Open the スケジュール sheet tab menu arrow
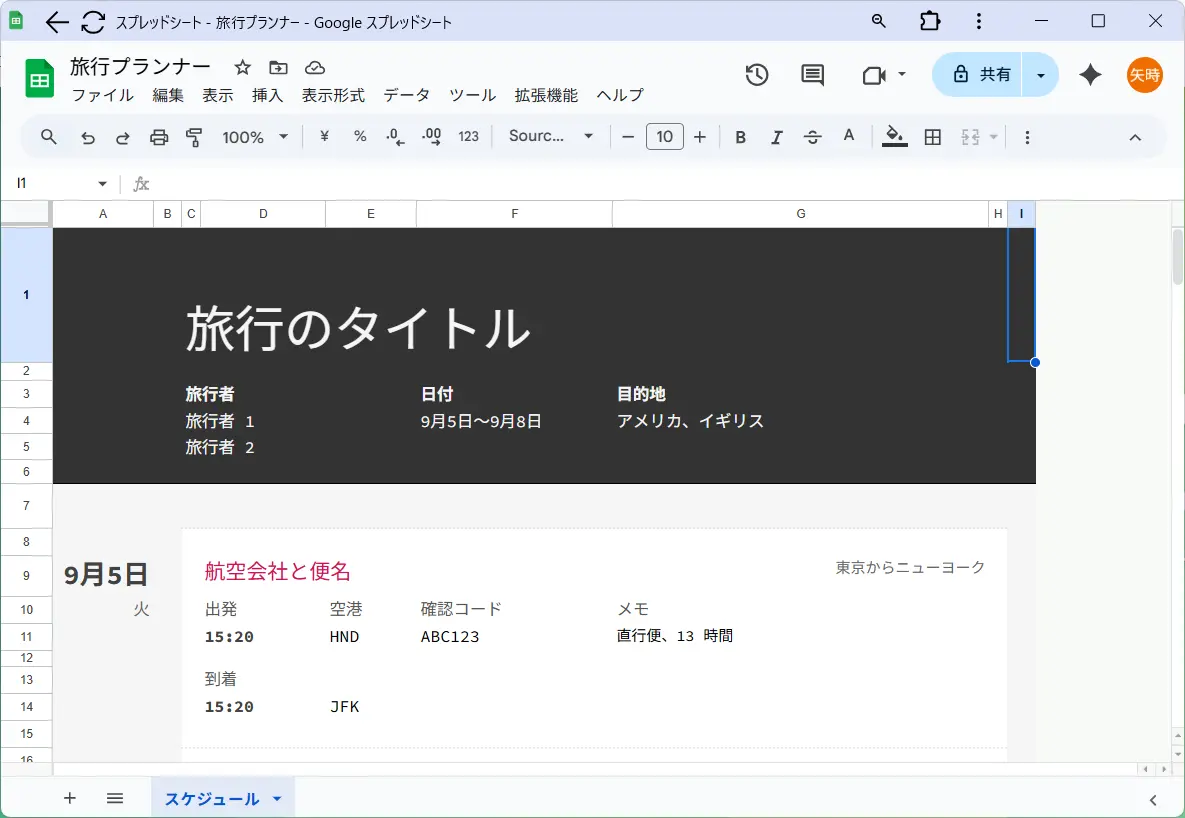 [277, 799]
